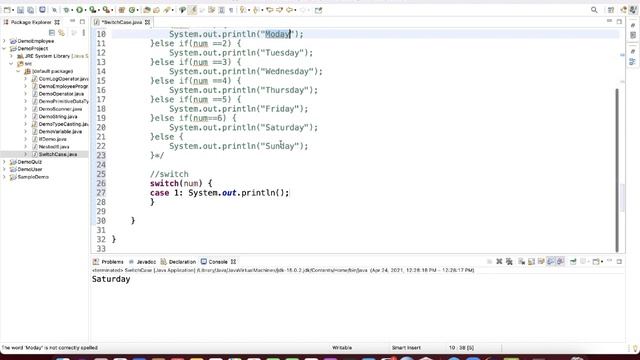Click the editor vertical scrollbar
Screen dimensions: 640x360
coord(617,170)
